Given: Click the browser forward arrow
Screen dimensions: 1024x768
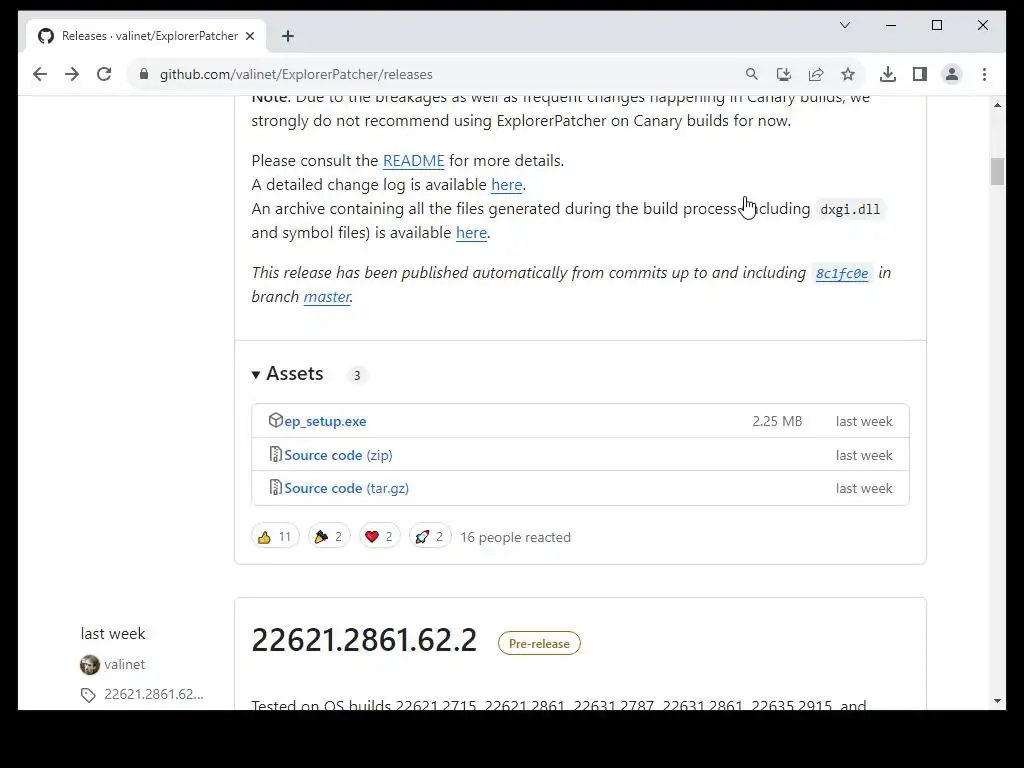Looking at the screenshot, I should pos(72,74).
